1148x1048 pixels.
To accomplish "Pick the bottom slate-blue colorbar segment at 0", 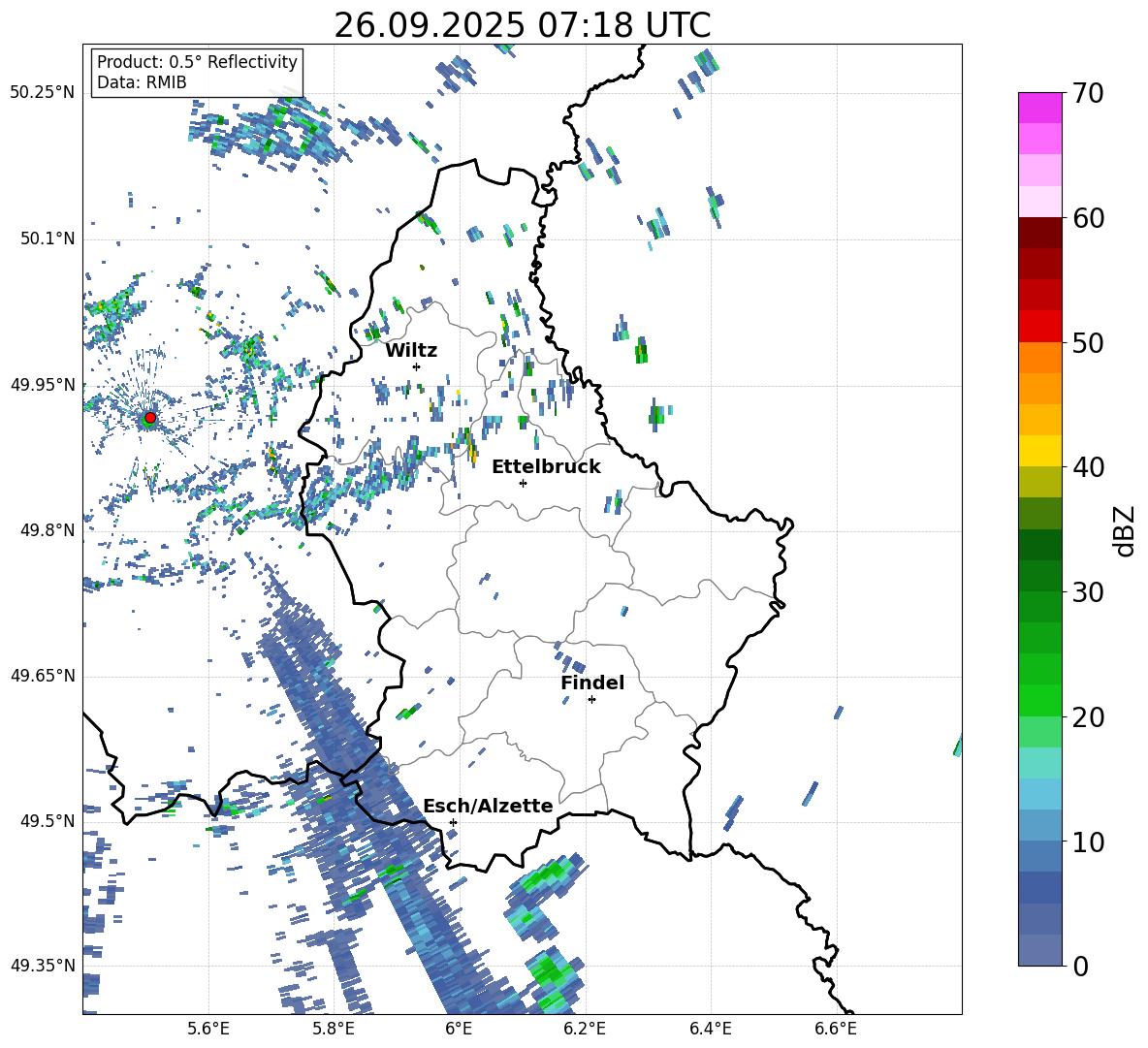I will [1039, 951].
